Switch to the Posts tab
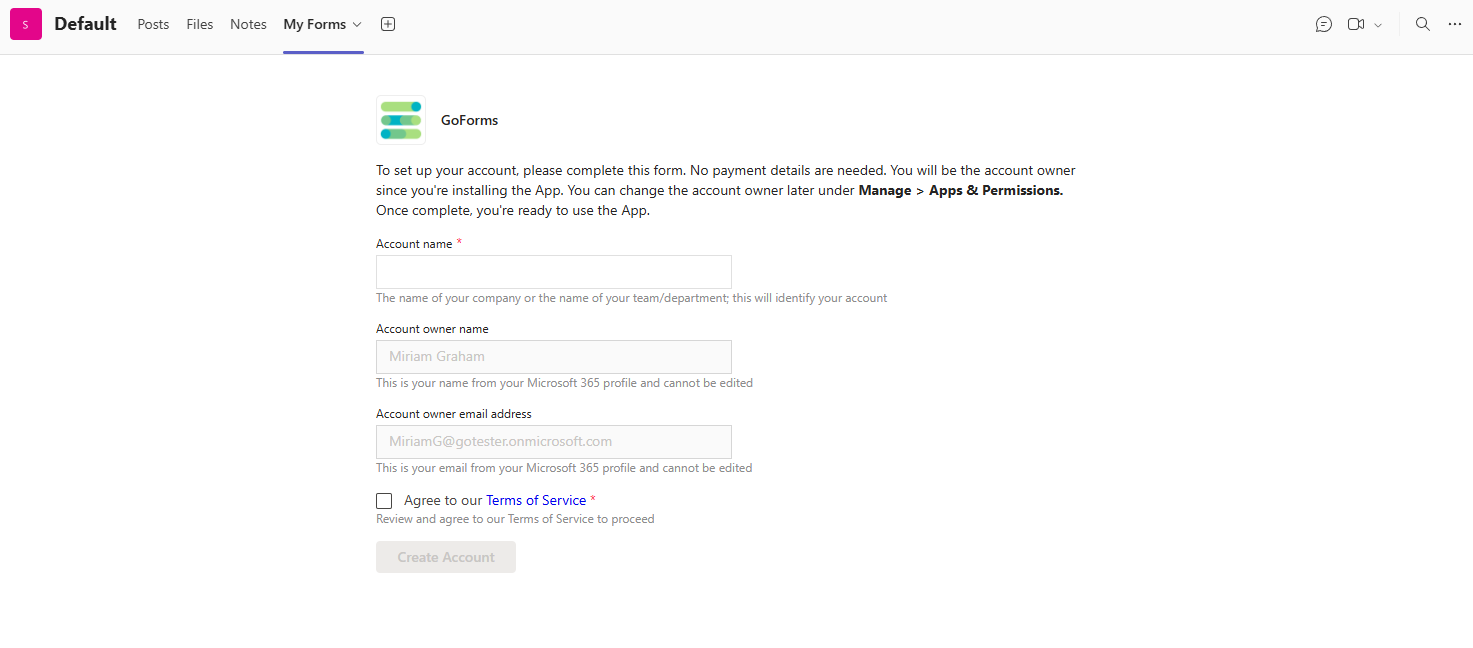The image size is (1473, 648). [x=153, y=24]
